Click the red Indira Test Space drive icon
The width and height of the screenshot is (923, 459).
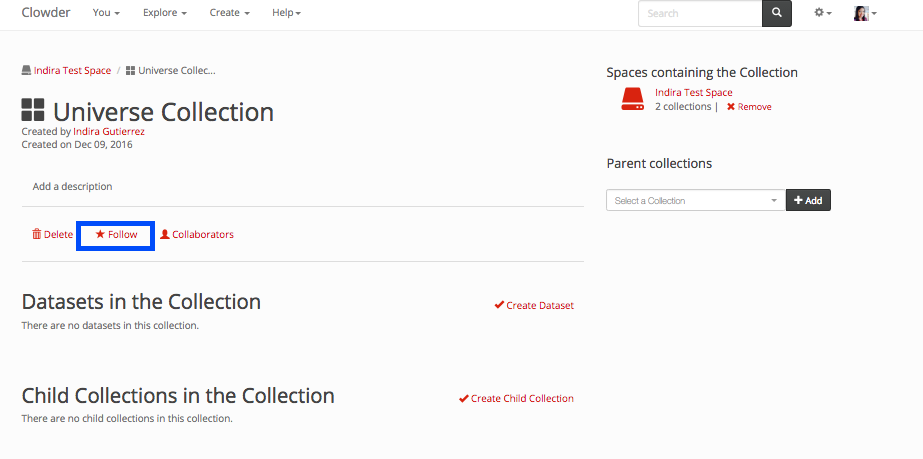pyautogui.click(x=632, y=99)
